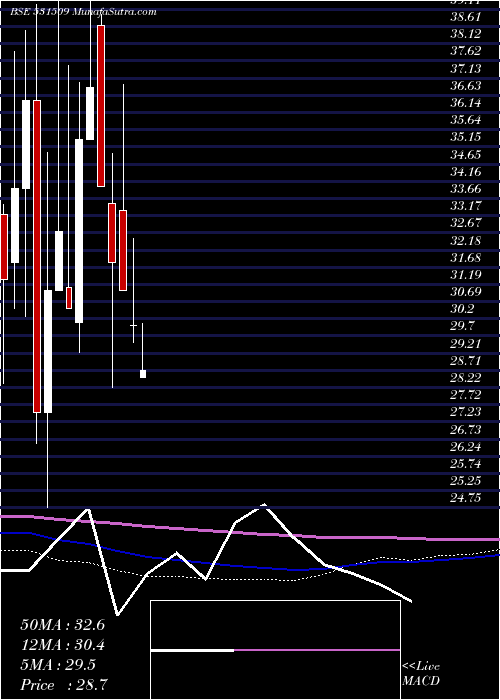500x700 pixels.
Task: Select the 24.75 price axis label
Action: click(466, 498)
